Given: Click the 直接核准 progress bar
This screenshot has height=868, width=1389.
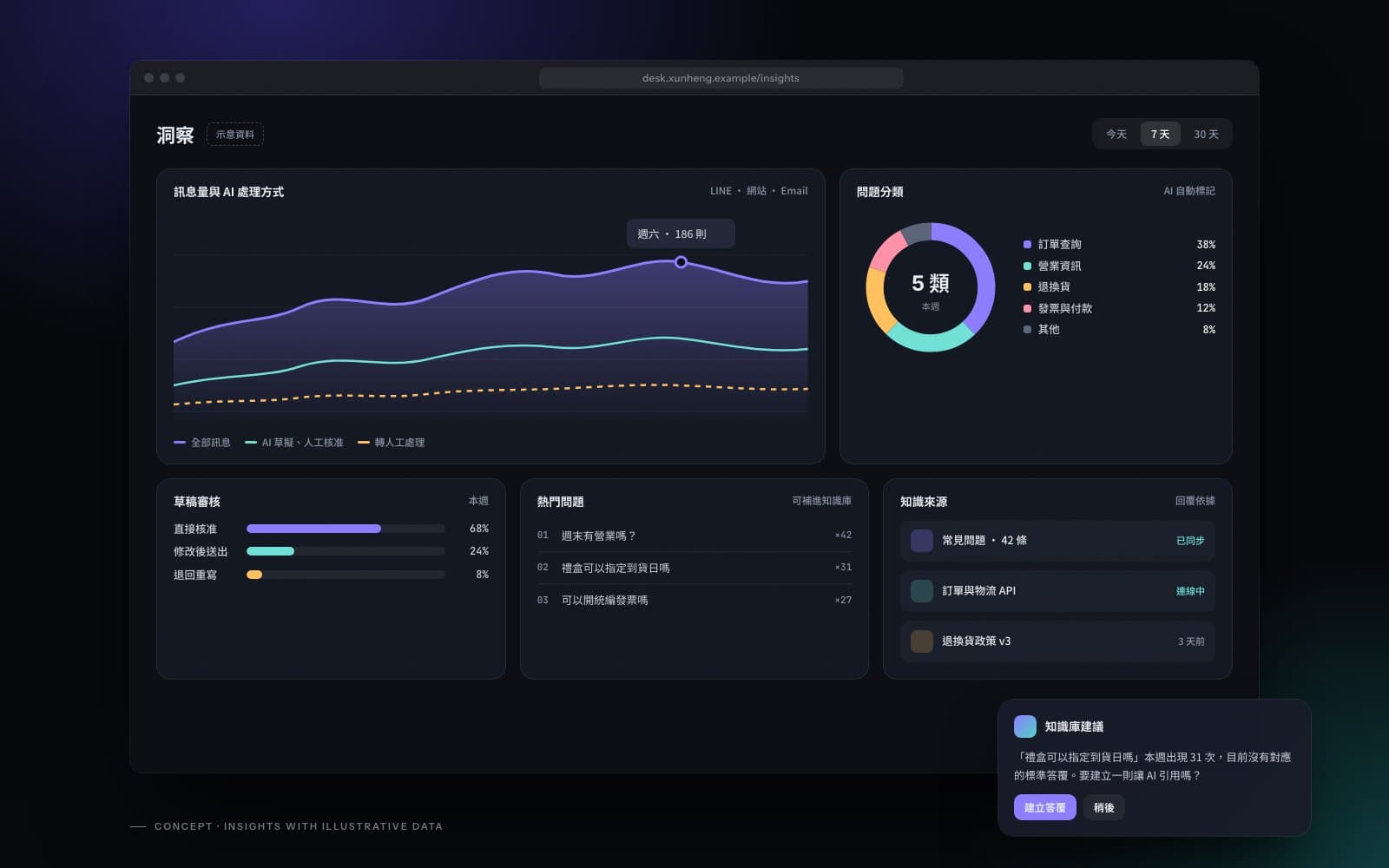Looking at the screenshot, I should [346, 529].
